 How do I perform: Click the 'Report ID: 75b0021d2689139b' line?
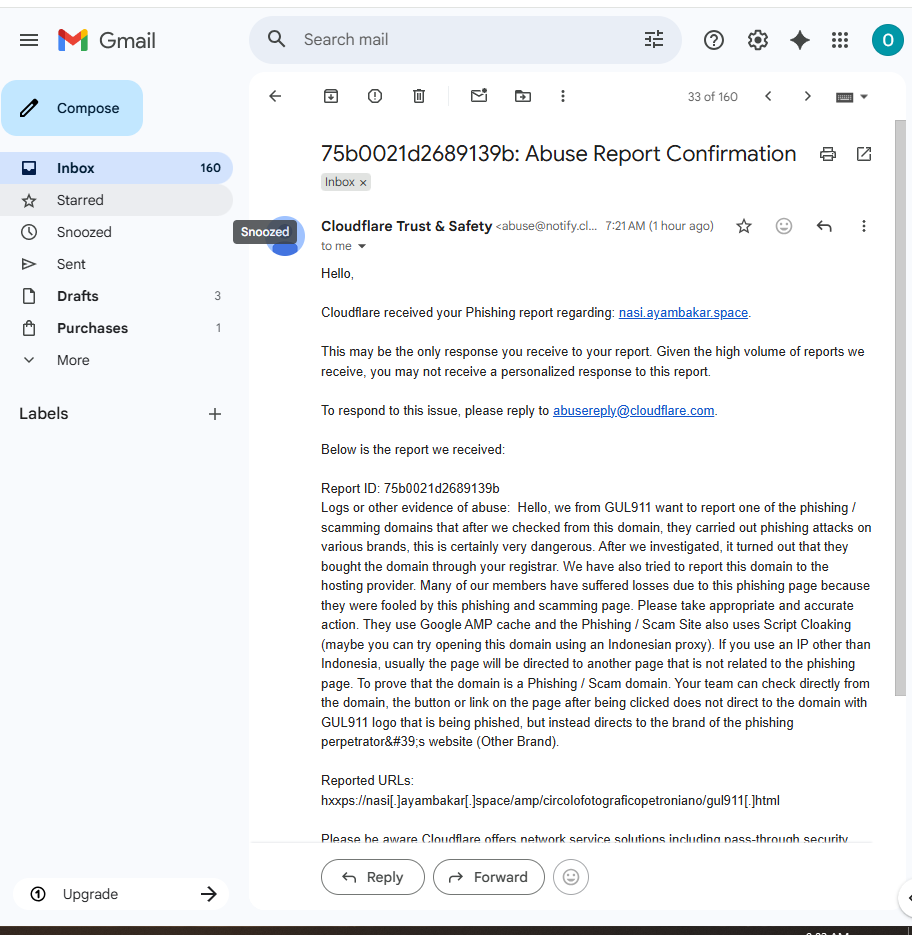point(410,488)
